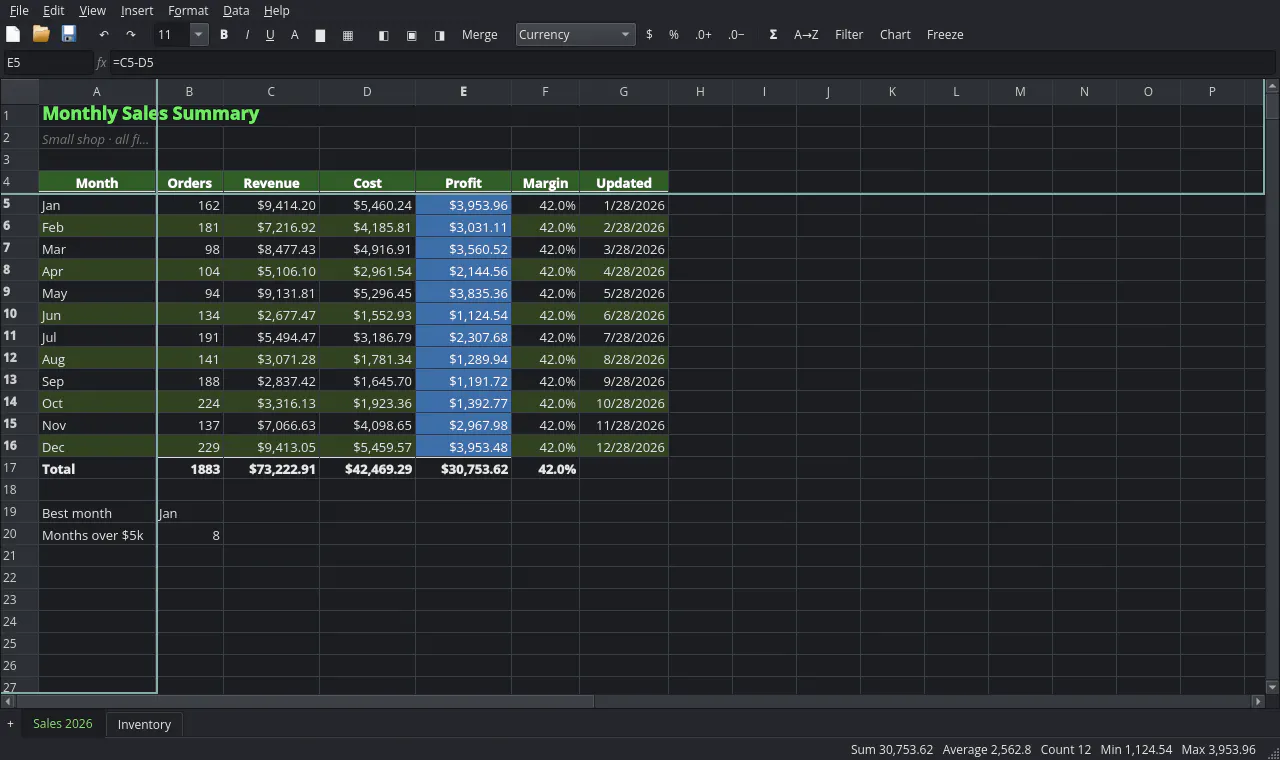Toggle bold formatting
The height and width of the screenshot is (760, 1280).
224,34
